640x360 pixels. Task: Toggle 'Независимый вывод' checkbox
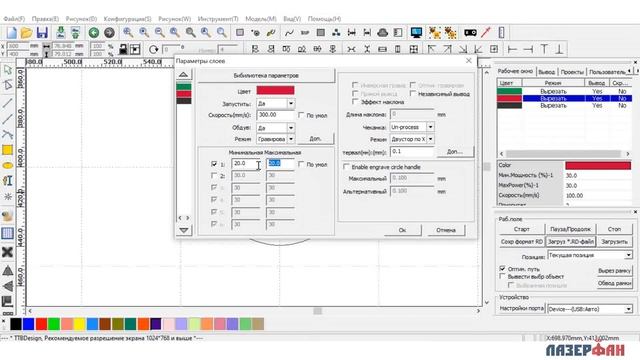pyautogui.click(x=413, y=93)
